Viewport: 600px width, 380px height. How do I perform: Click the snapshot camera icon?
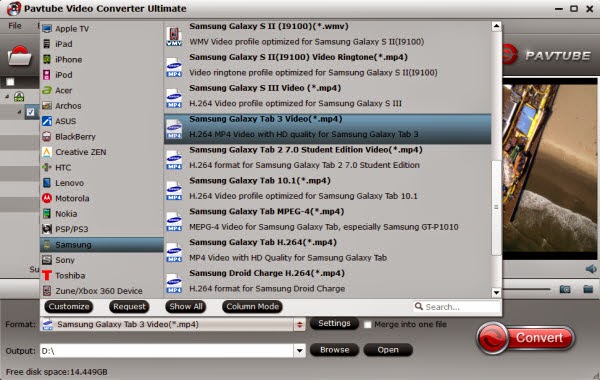tap(565, 289)
